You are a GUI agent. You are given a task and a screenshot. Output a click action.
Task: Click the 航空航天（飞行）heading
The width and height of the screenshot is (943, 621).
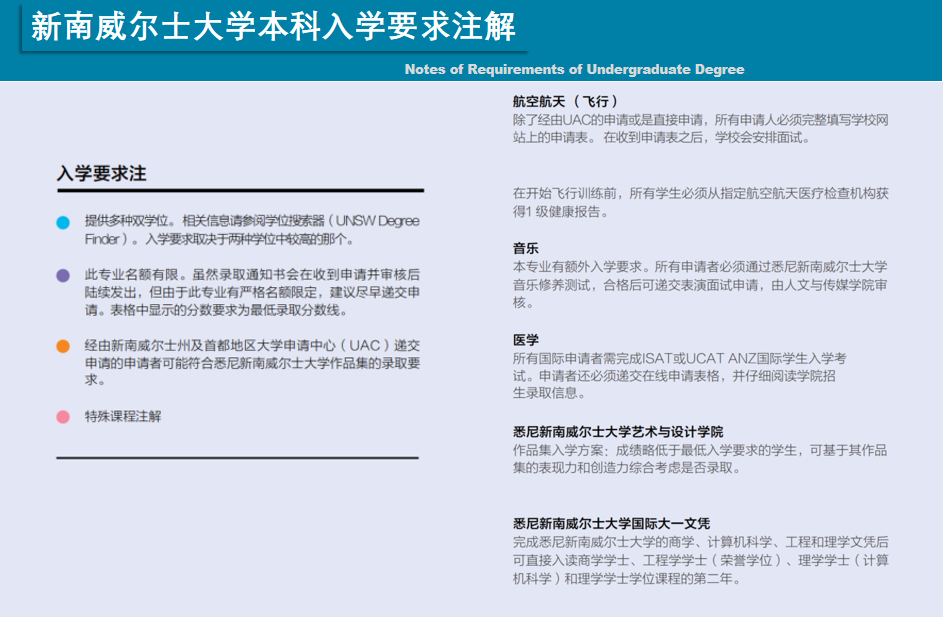566,101
